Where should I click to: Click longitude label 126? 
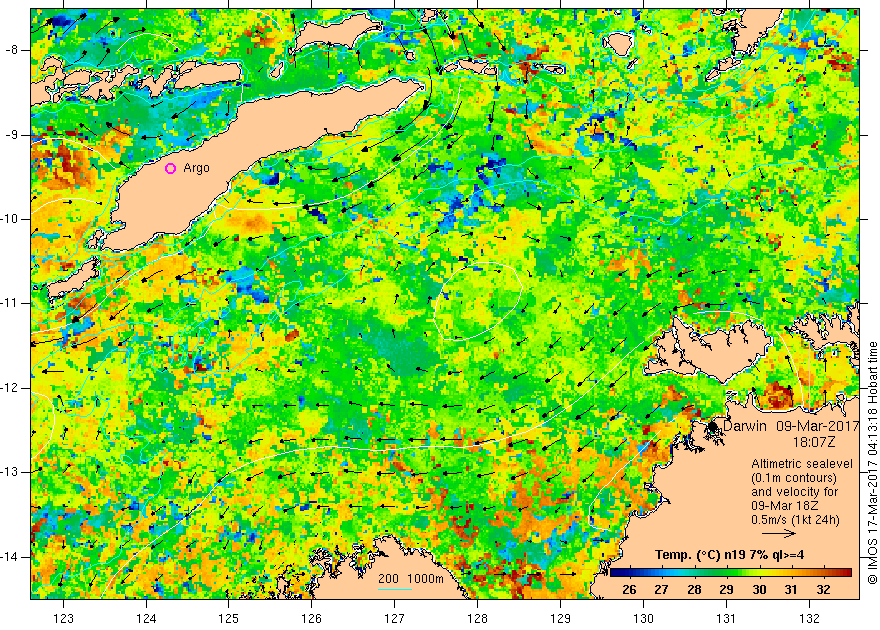click(x=311, y=618)
